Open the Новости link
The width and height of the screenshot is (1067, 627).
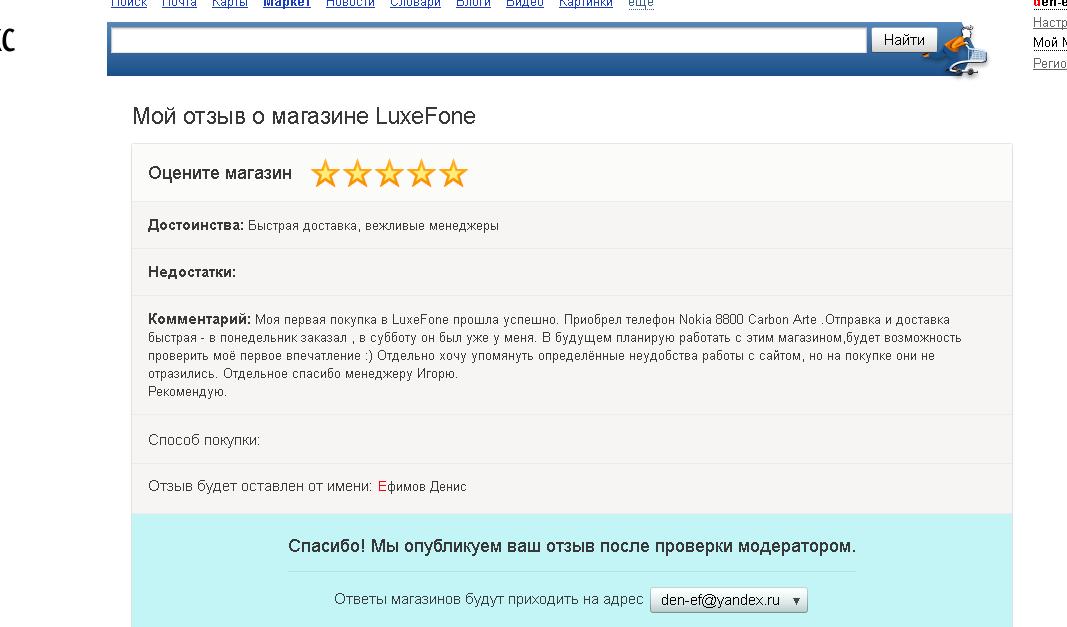click(350, 3)
